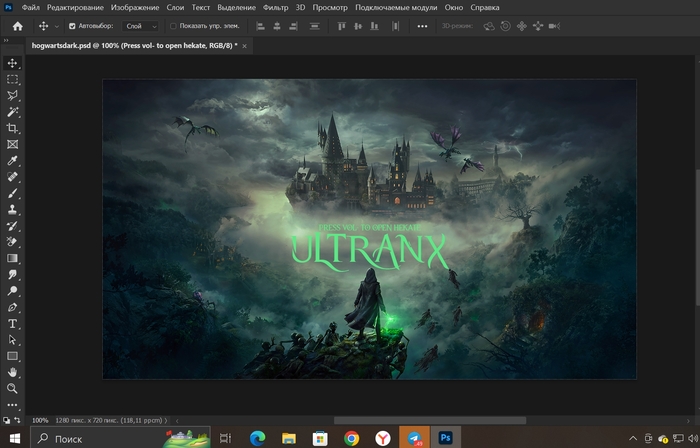Switch to the Hand tool
This screenshot has height=448, width=700.
[x=13, y=372]
